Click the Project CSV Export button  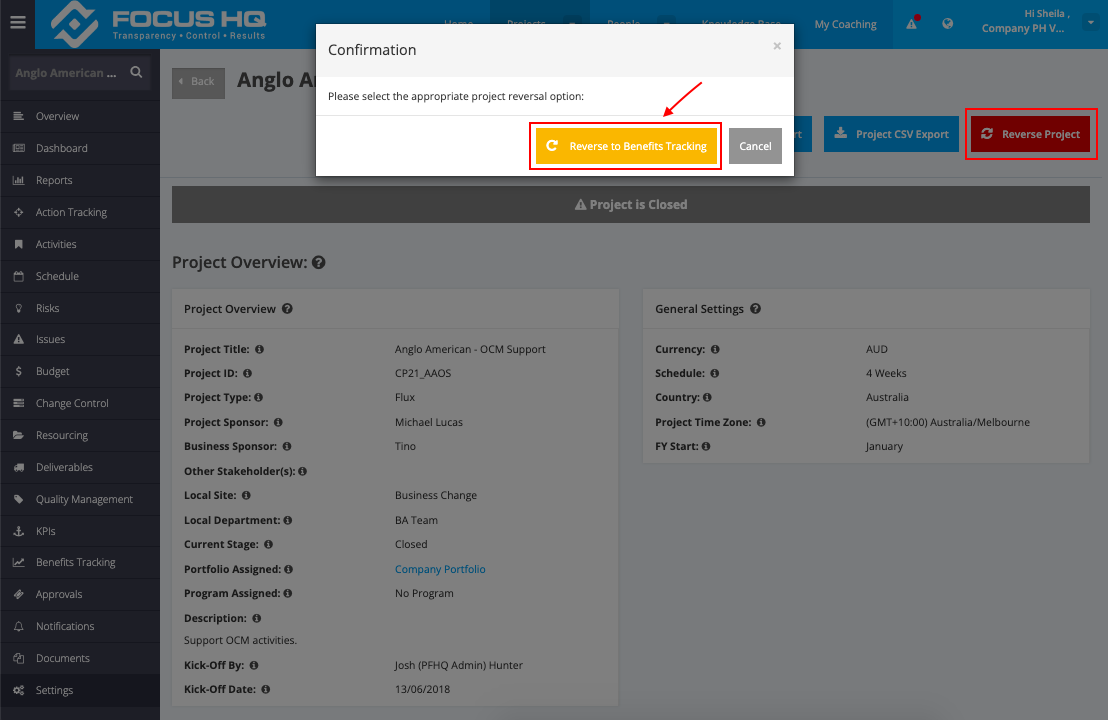891,134
